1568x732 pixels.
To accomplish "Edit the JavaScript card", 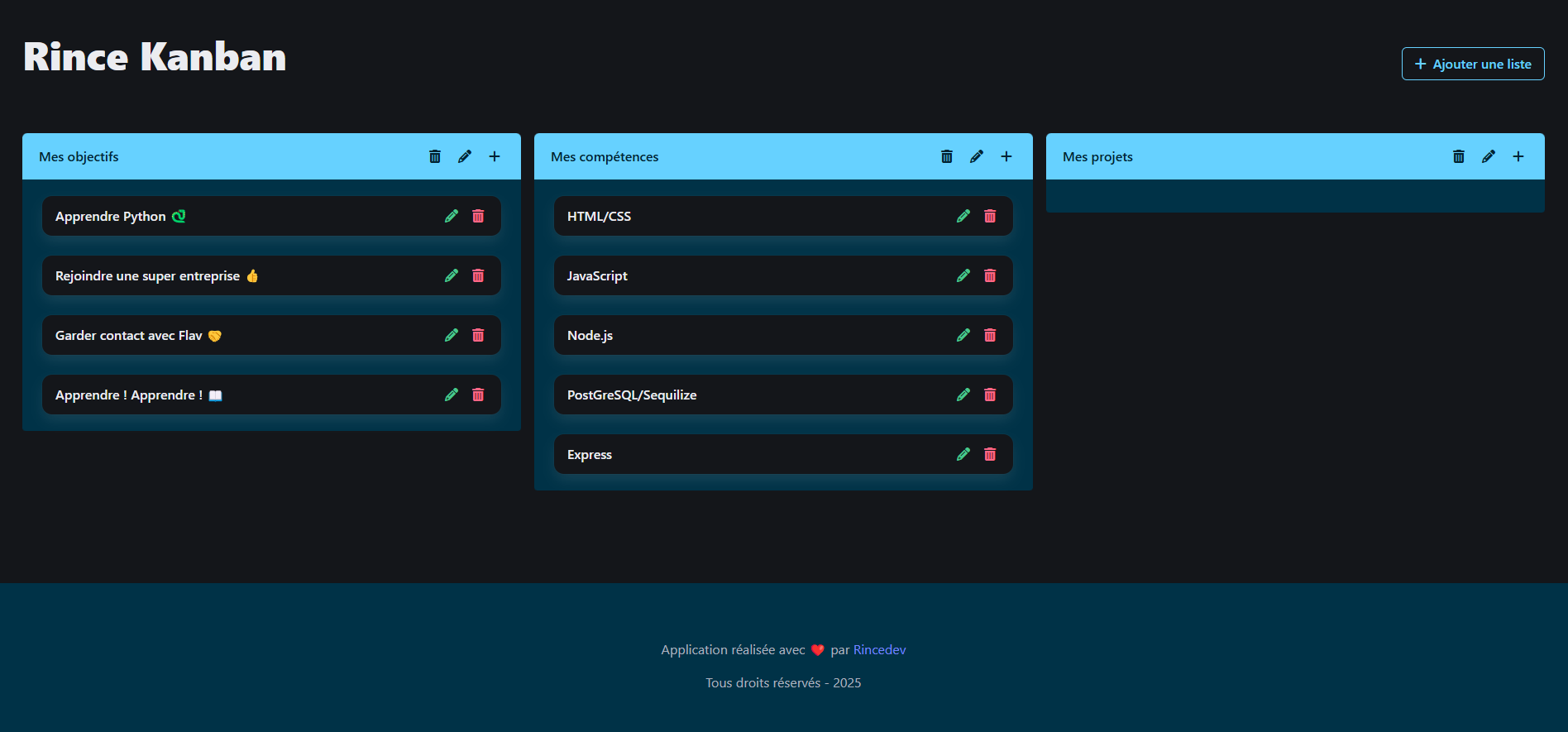I will pyautogui.click(x=963, y=275).
